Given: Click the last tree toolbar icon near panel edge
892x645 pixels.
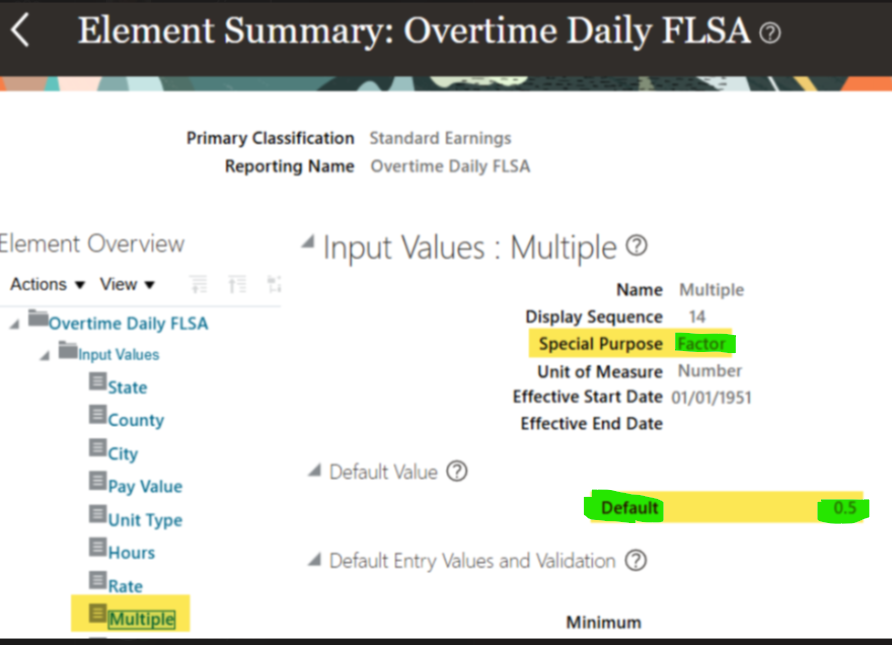Looking at the screenshot, I should (x=274, y=283).
